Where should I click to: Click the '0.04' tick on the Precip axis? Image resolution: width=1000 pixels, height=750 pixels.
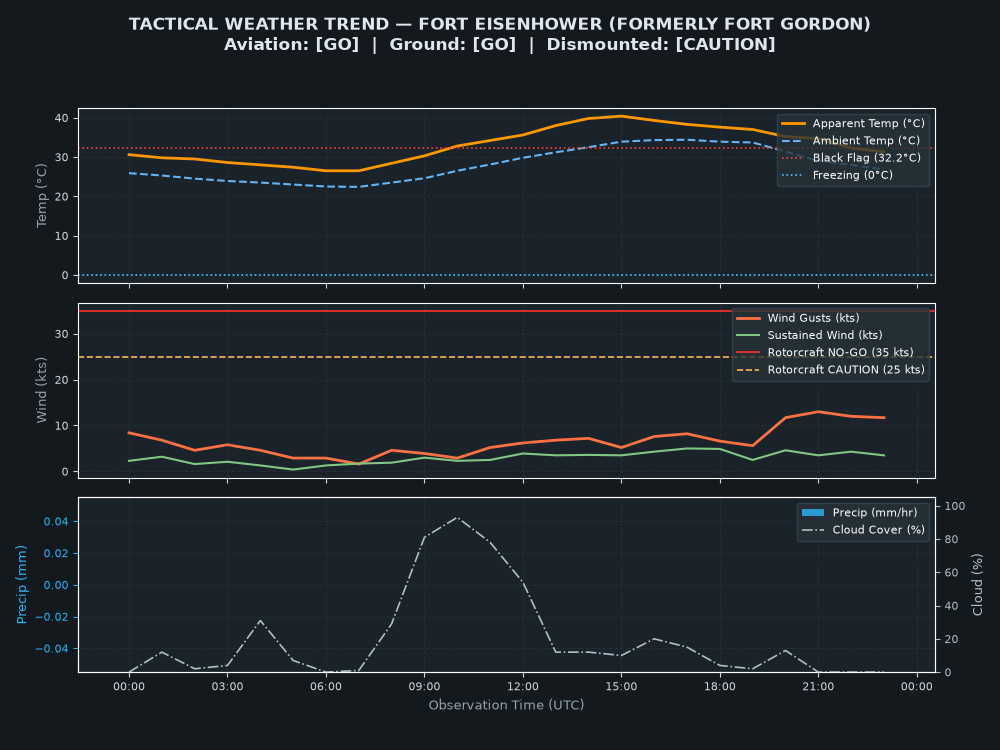pyautogui.click(x=56, y=522)
